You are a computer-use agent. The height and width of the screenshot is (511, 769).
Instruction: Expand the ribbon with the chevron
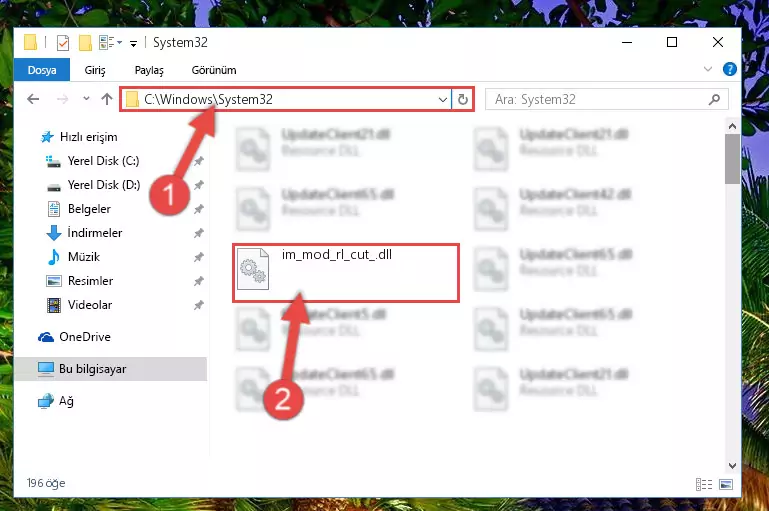[708, 69]
